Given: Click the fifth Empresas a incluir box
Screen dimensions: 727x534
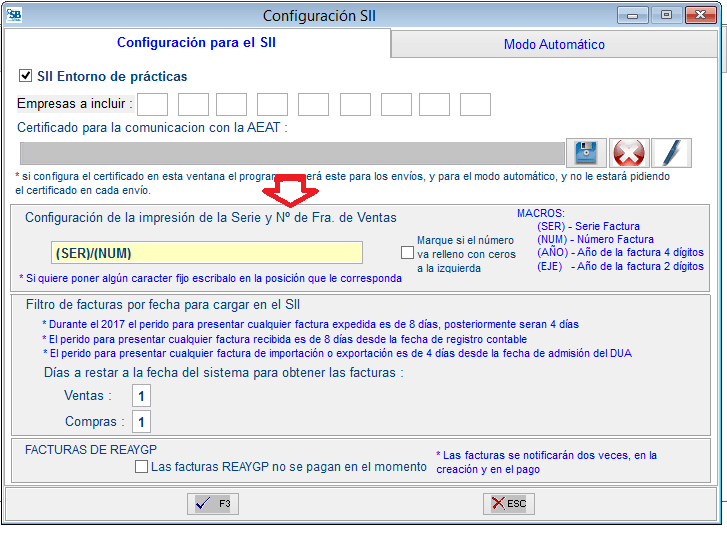Looking at the screenshot, I should [313, 104].
